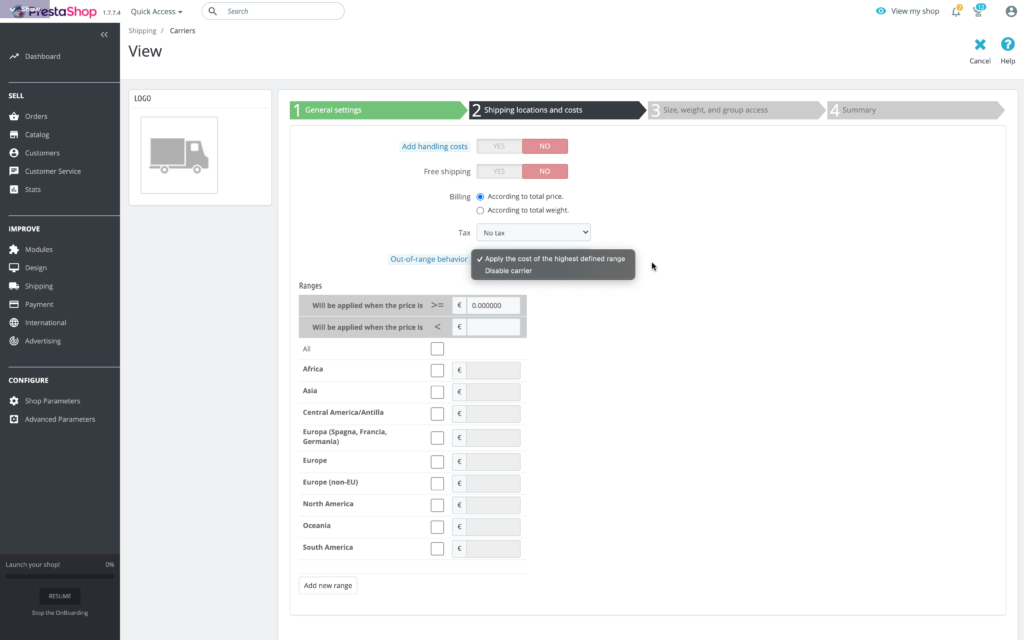The width and height of the screenshot is (1024, 640).
Task: Click the Shop Parameters gear icon
Action: [x=14, y=401]
